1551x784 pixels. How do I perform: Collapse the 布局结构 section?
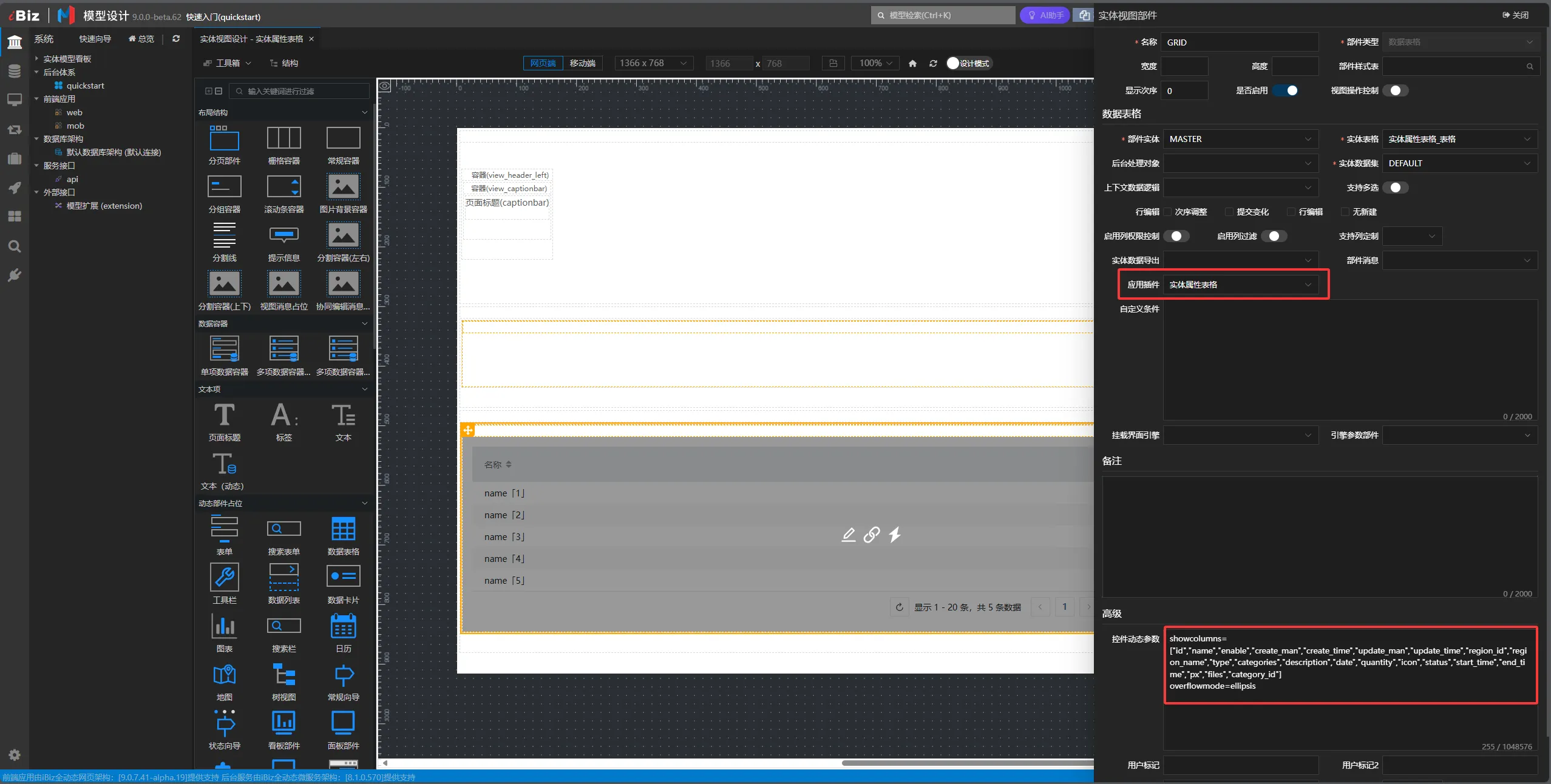[x=364, y=113]
